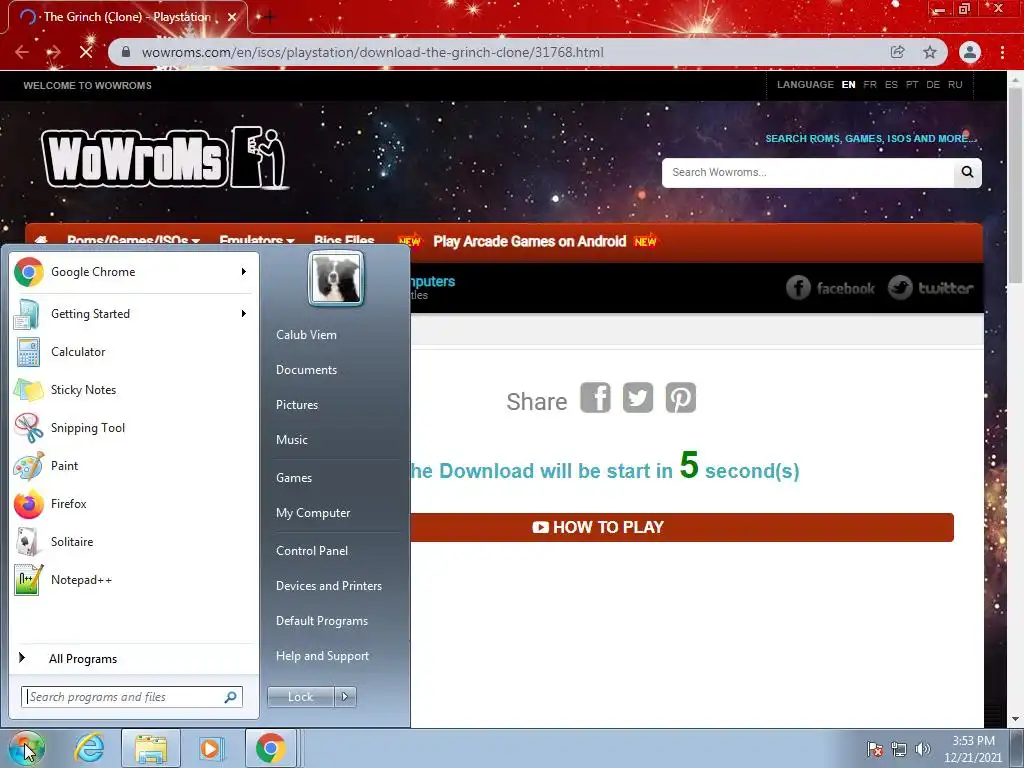
Task: Click the user account picture
Action: [x=336, y=279]
